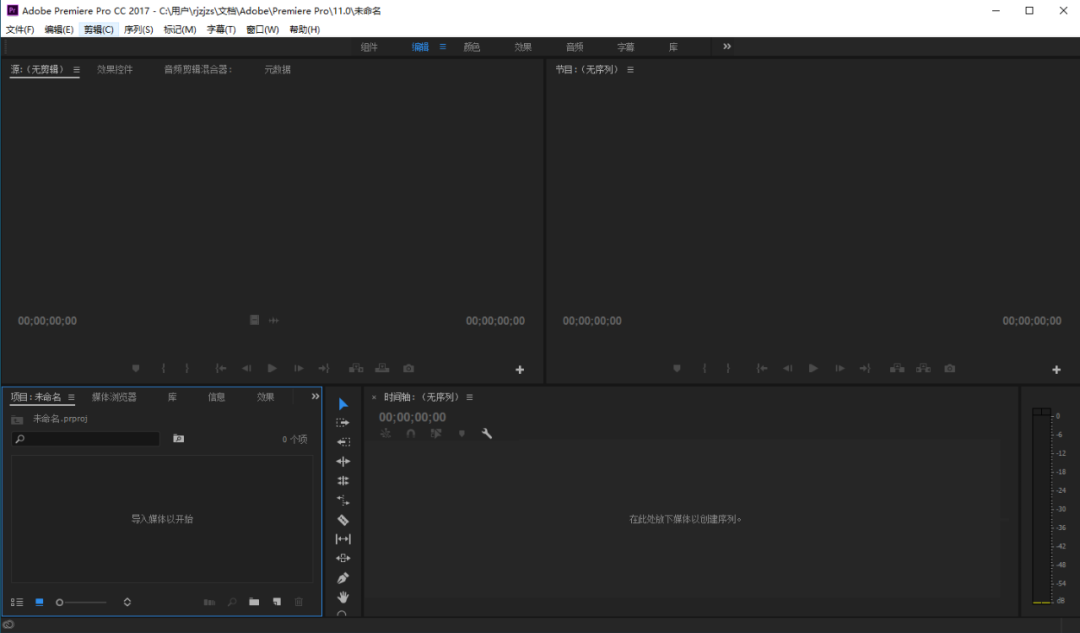Play in the Source monitor
The width and height of the screenshot is (1080, 633).
point(272,369)
